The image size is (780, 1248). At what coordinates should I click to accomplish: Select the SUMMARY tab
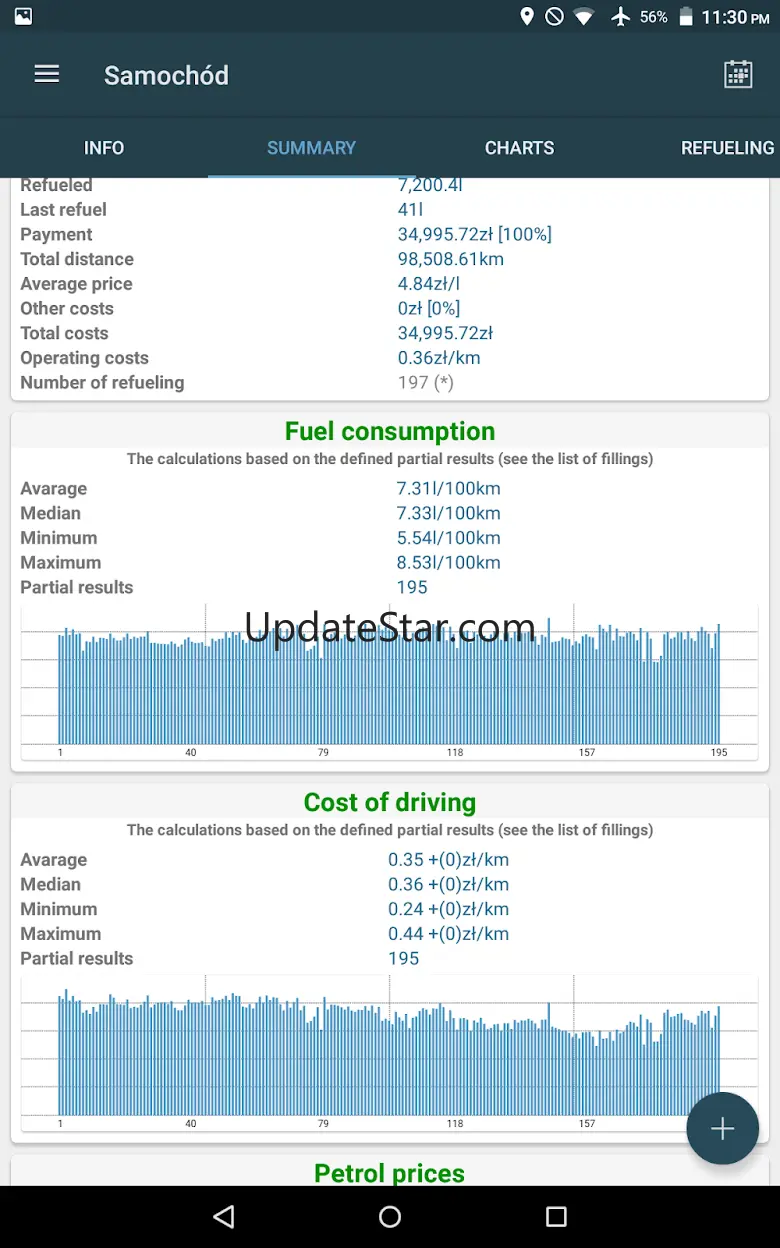pos(311,148)
